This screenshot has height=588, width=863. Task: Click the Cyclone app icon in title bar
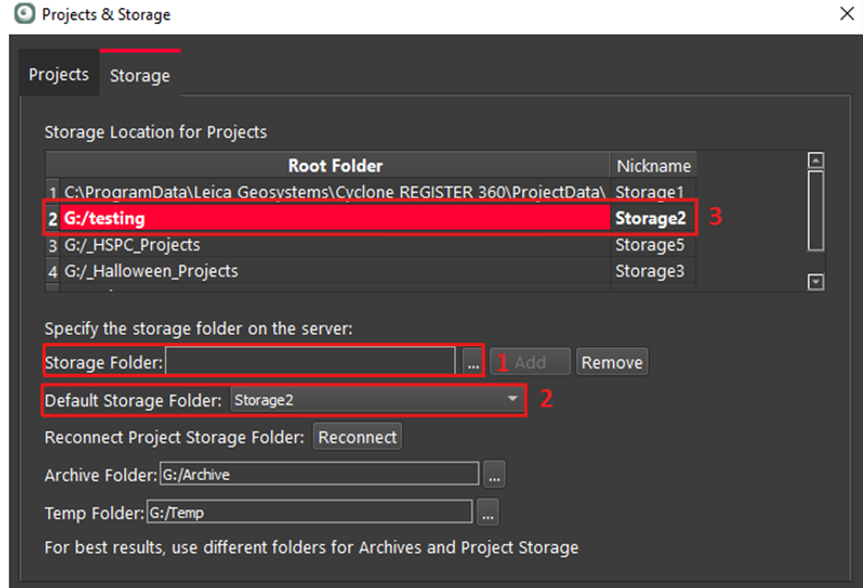pyautogui.click(x=21, y=15)
